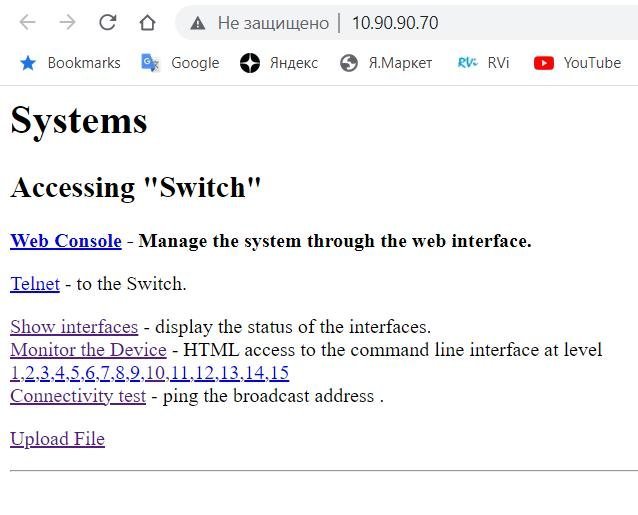Viewport: 638px width, 515px height.
Task: Select command line level 9 link
Action: pos(135,373)
